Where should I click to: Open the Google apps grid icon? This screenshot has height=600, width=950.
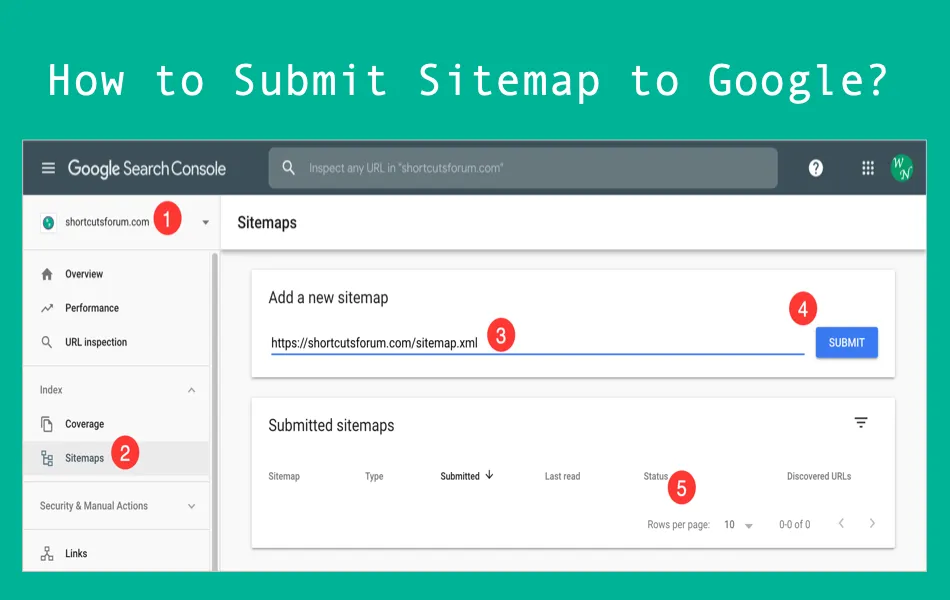(867, 168)
